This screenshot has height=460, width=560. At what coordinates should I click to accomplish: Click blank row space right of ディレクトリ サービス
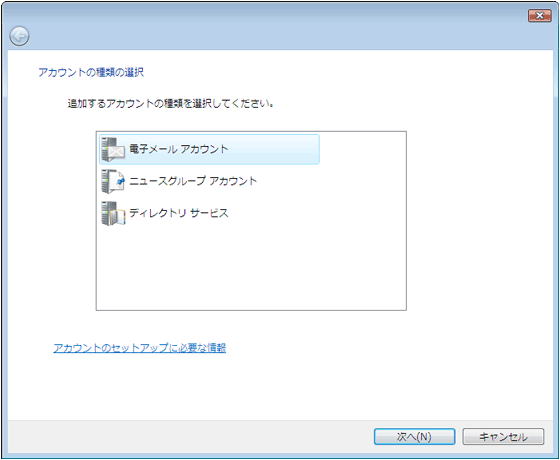pos(316,214)
